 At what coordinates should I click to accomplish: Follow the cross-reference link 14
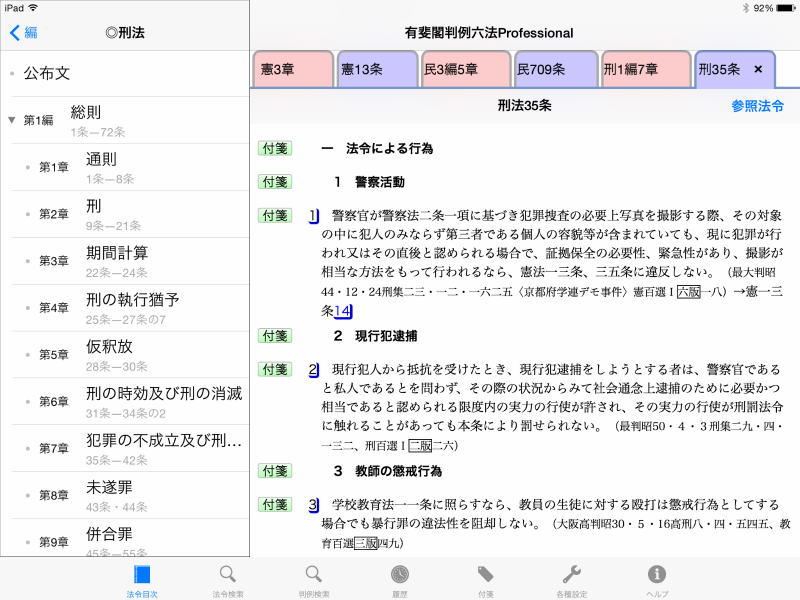pos(343,311)
